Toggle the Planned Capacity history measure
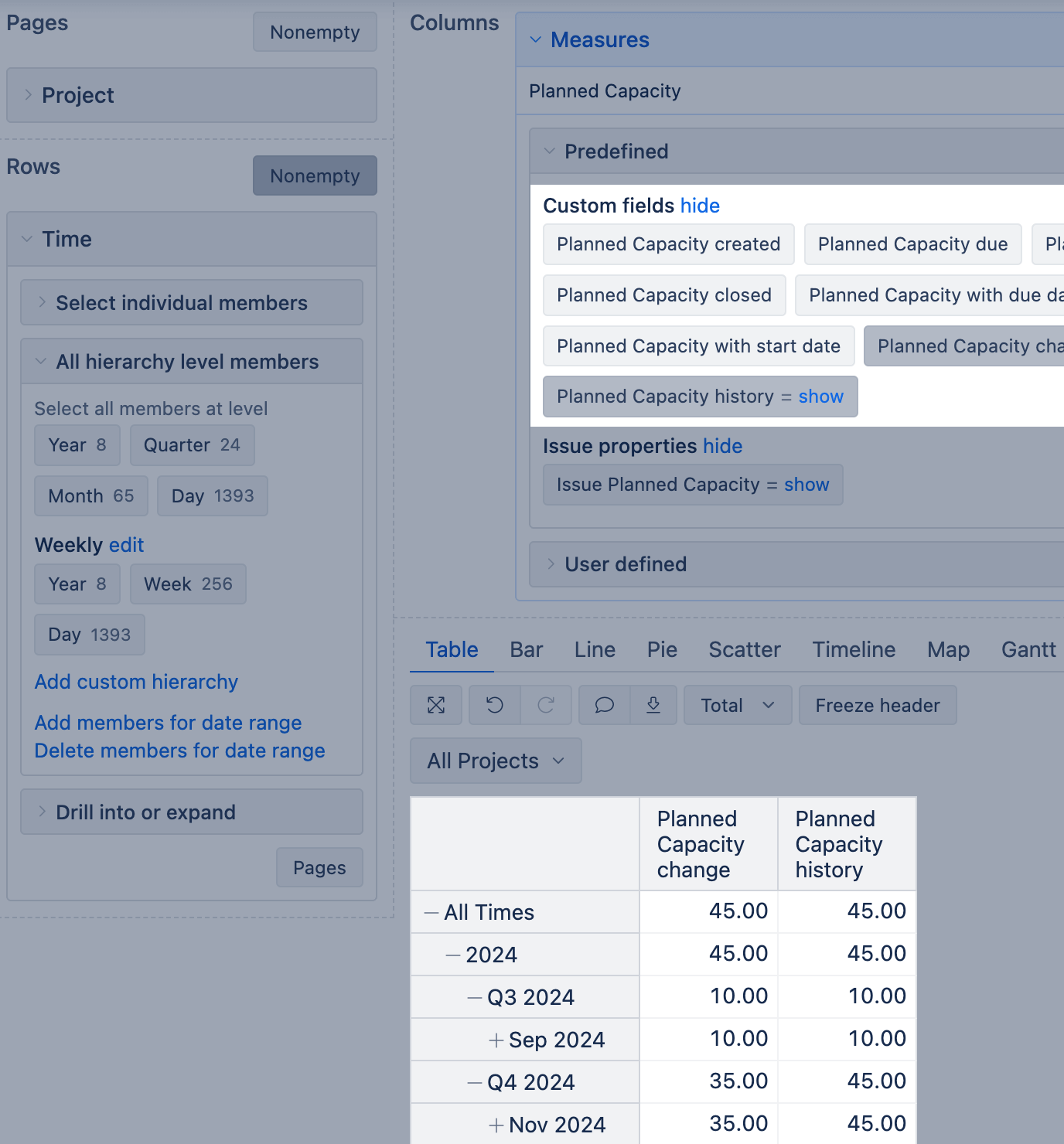This screenshot has height=1144, width=1064. [x=665, y=397]
